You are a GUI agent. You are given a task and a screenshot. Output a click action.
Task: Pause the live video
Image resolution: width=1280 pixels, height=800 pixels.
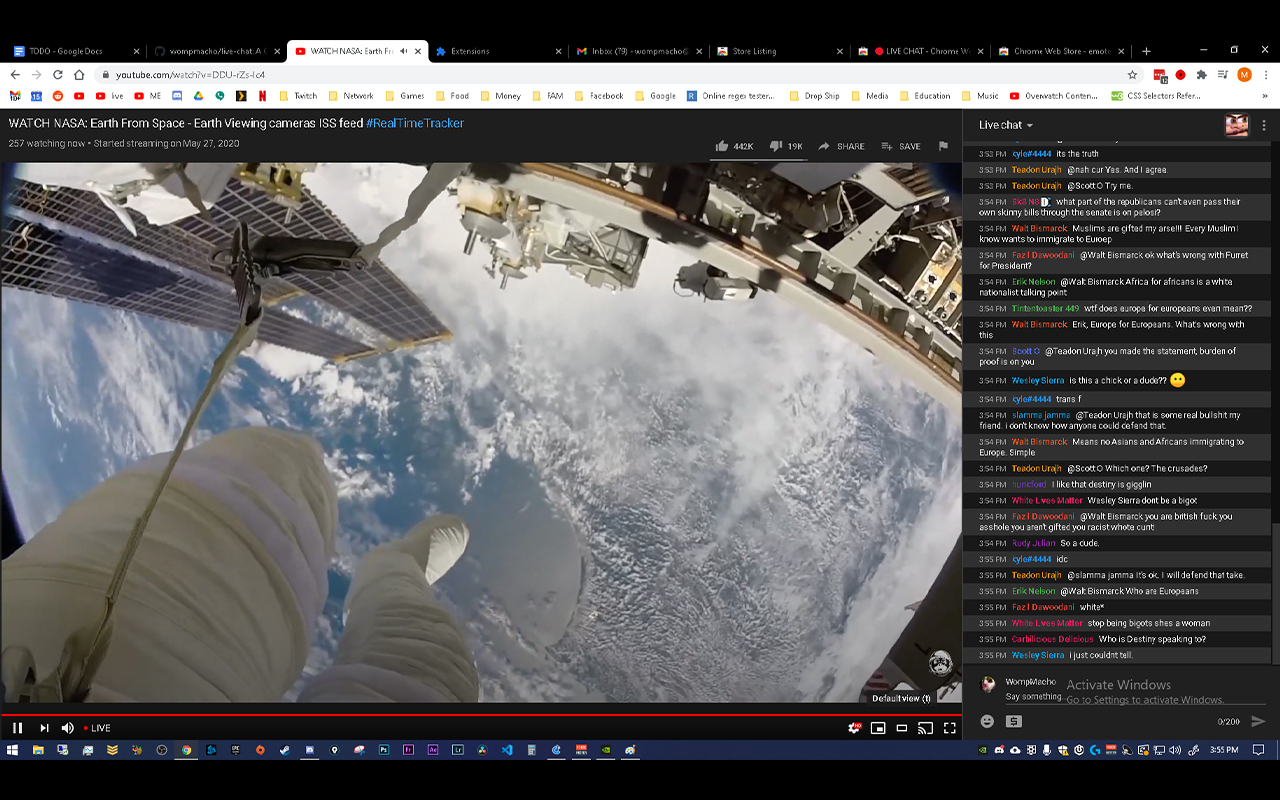17,728
